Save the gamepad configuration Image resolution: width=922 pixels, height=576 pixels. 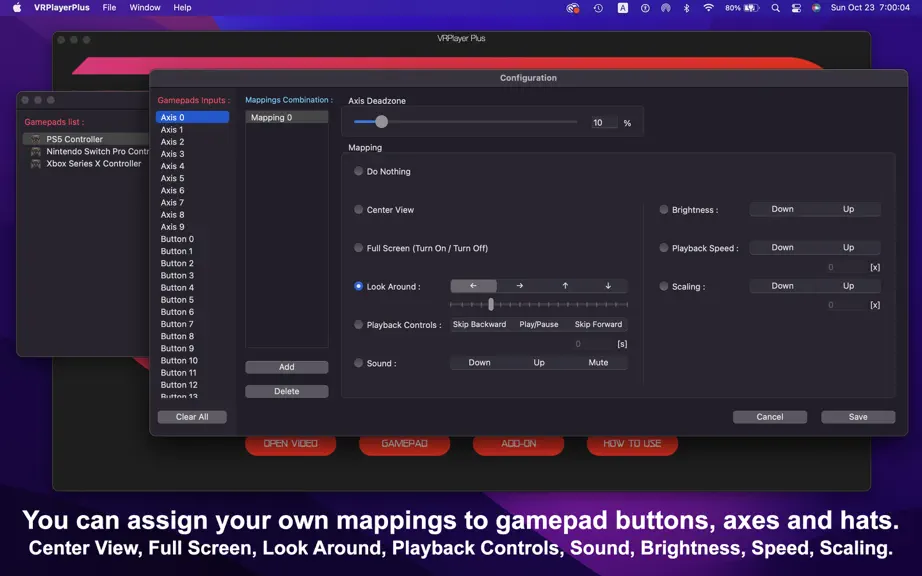point(858,417)
